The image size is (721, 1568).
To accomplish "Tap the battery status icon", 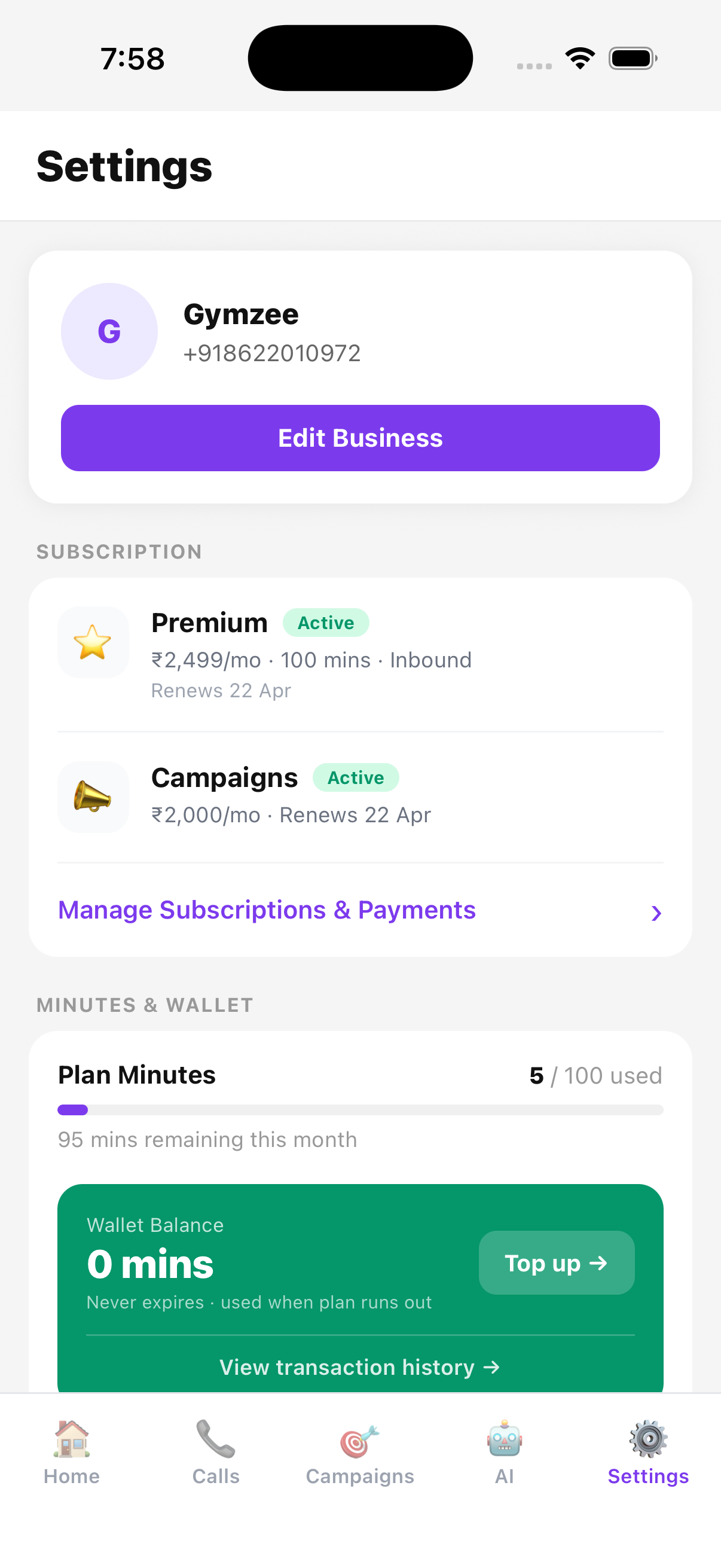I will click(632, 59).
